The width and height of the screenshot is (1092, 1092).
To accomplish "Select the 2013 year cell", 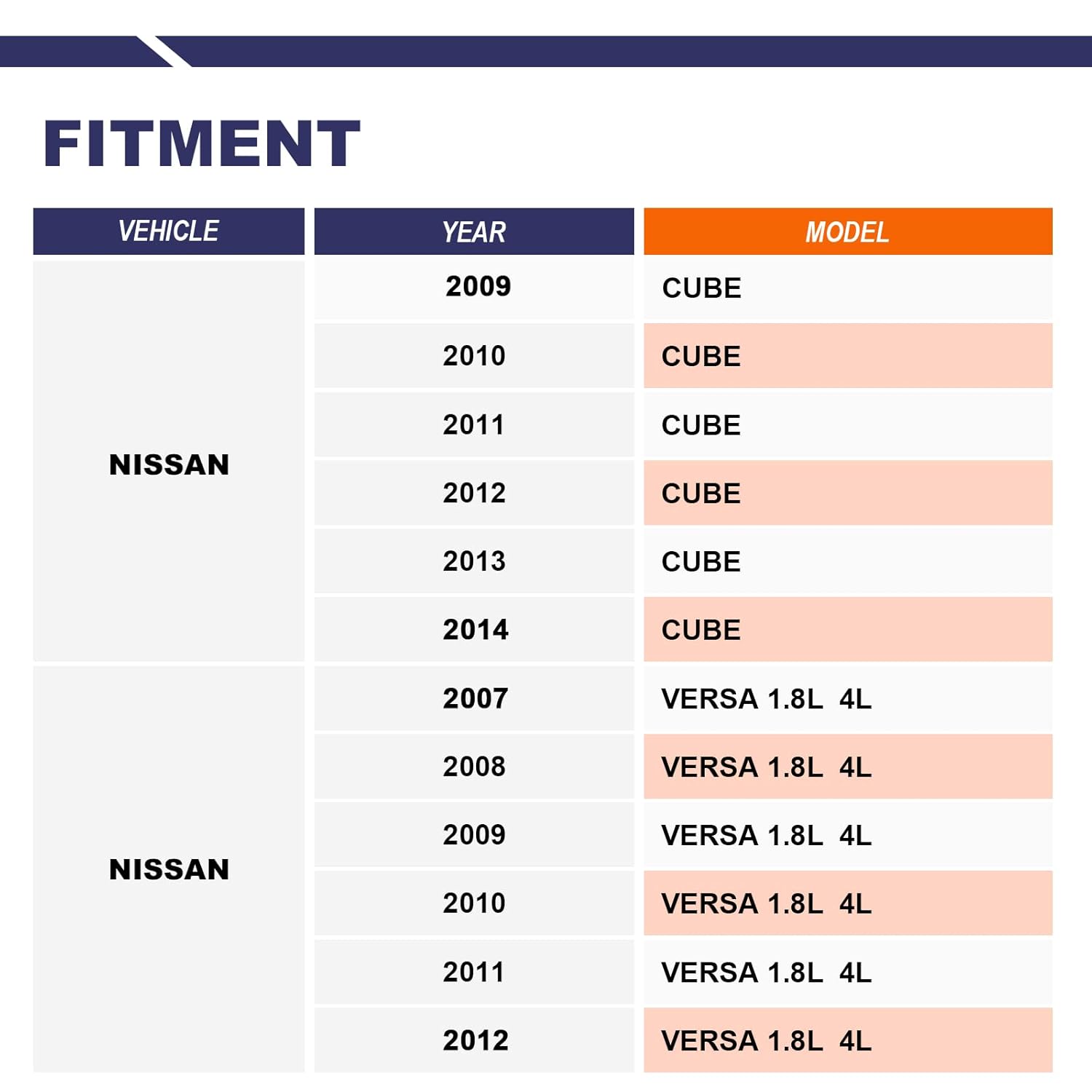I will pos(474,561).
